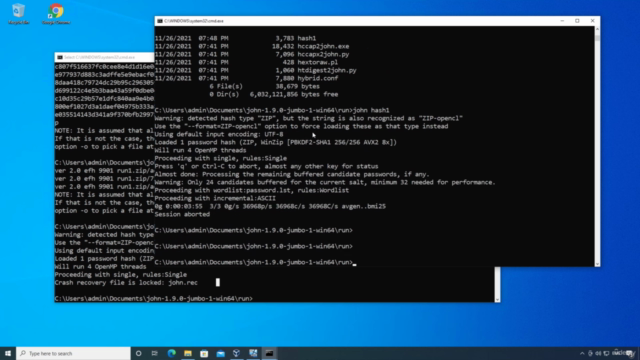Click the 'john hash1' command text
Image resolution: width=640 pixels, height=360 pixels.
tap(371, 110)
